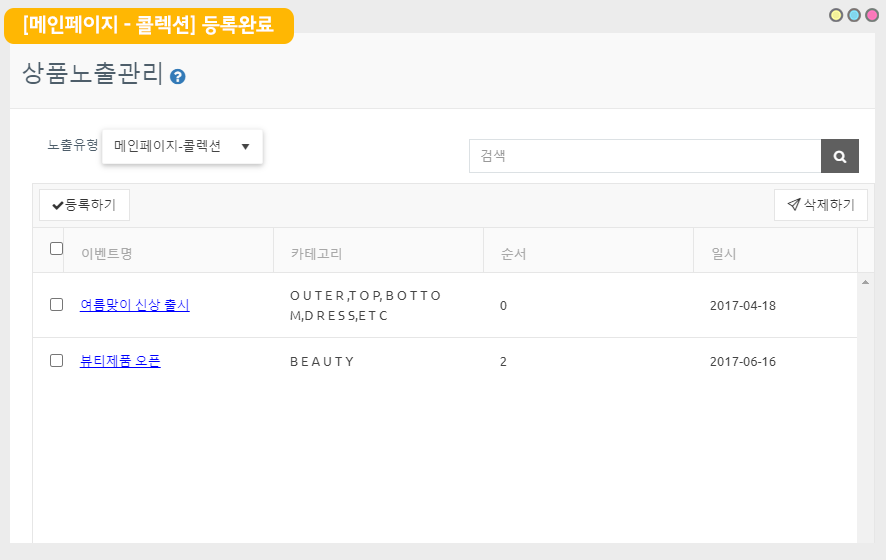Click the teal window circle icon
This screenshot has height=560, width=886.
854,15
